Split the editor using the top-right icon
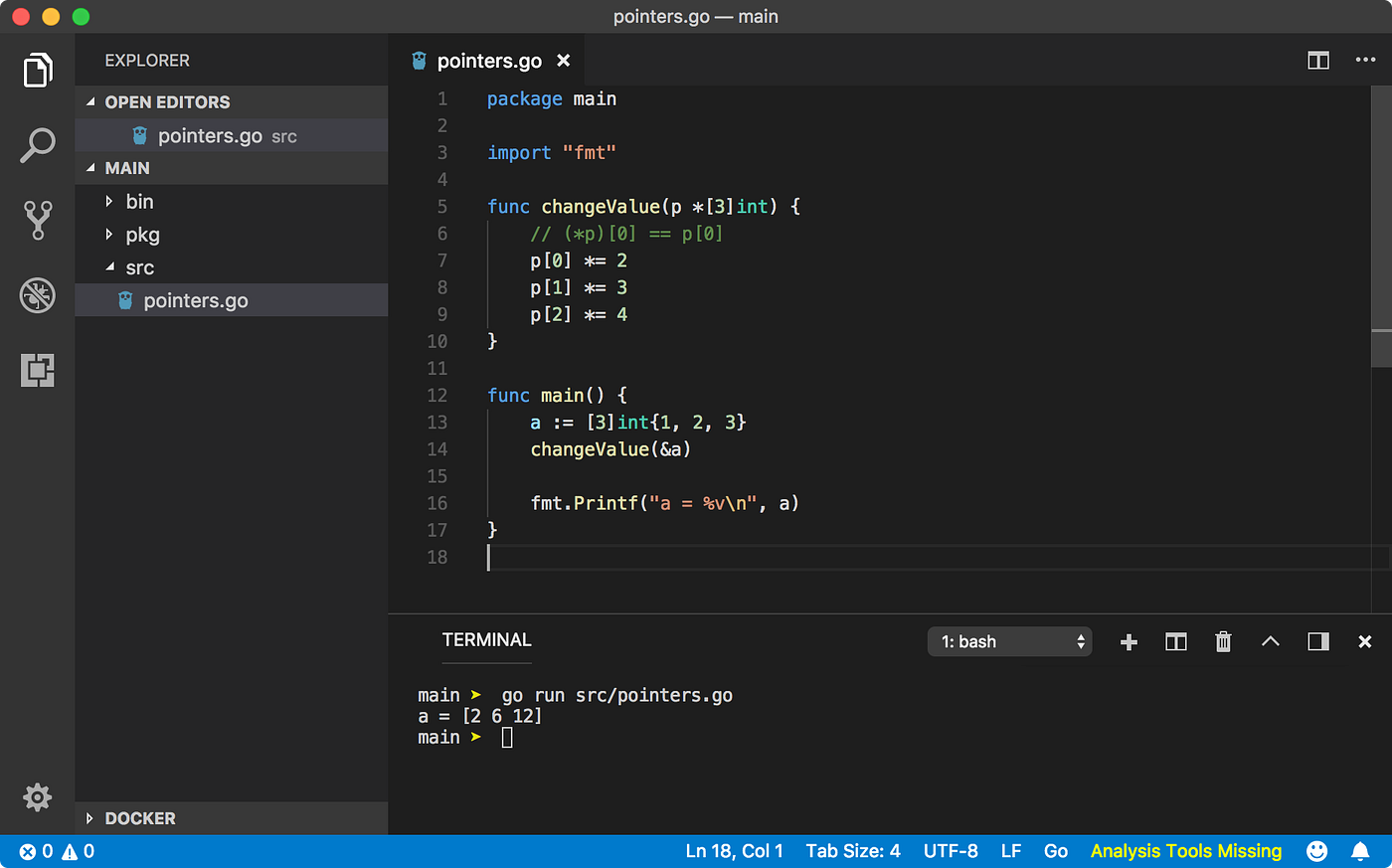The height and width of the screenshot is (868, 1392). (1317, 60)
